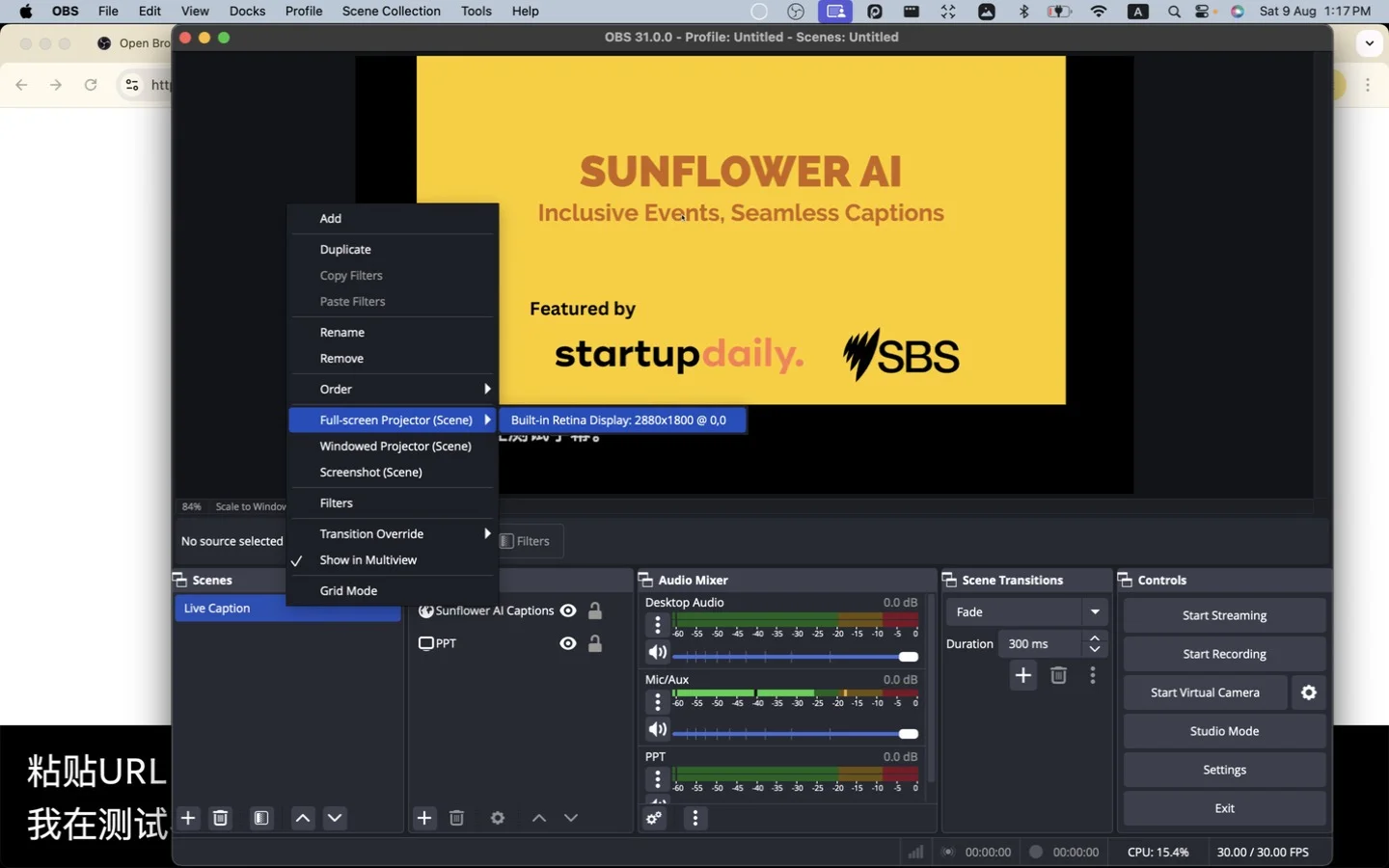Image resolution: width=1389 pixels, height=868 pixels.
Task: Open Wi-Fi status in macOS menu bar
Action: (1099, 12)
